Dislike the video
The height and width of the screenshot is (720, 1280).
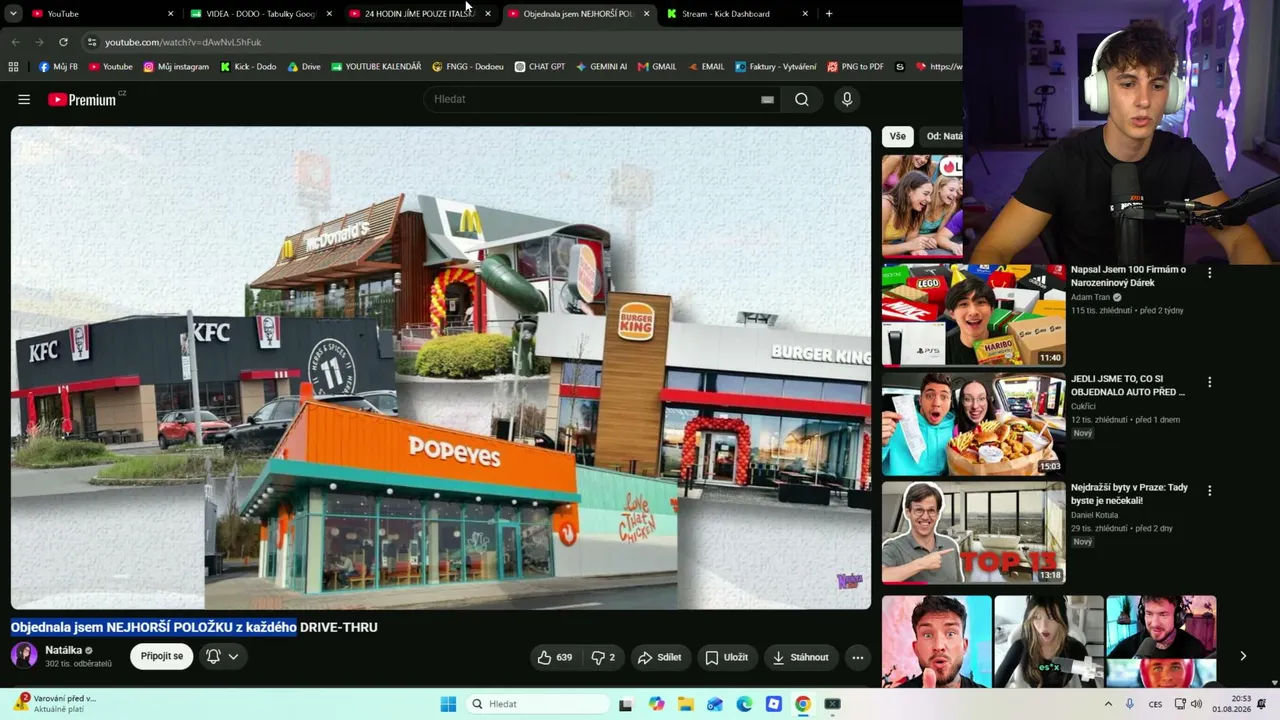(x=603, y=657)
